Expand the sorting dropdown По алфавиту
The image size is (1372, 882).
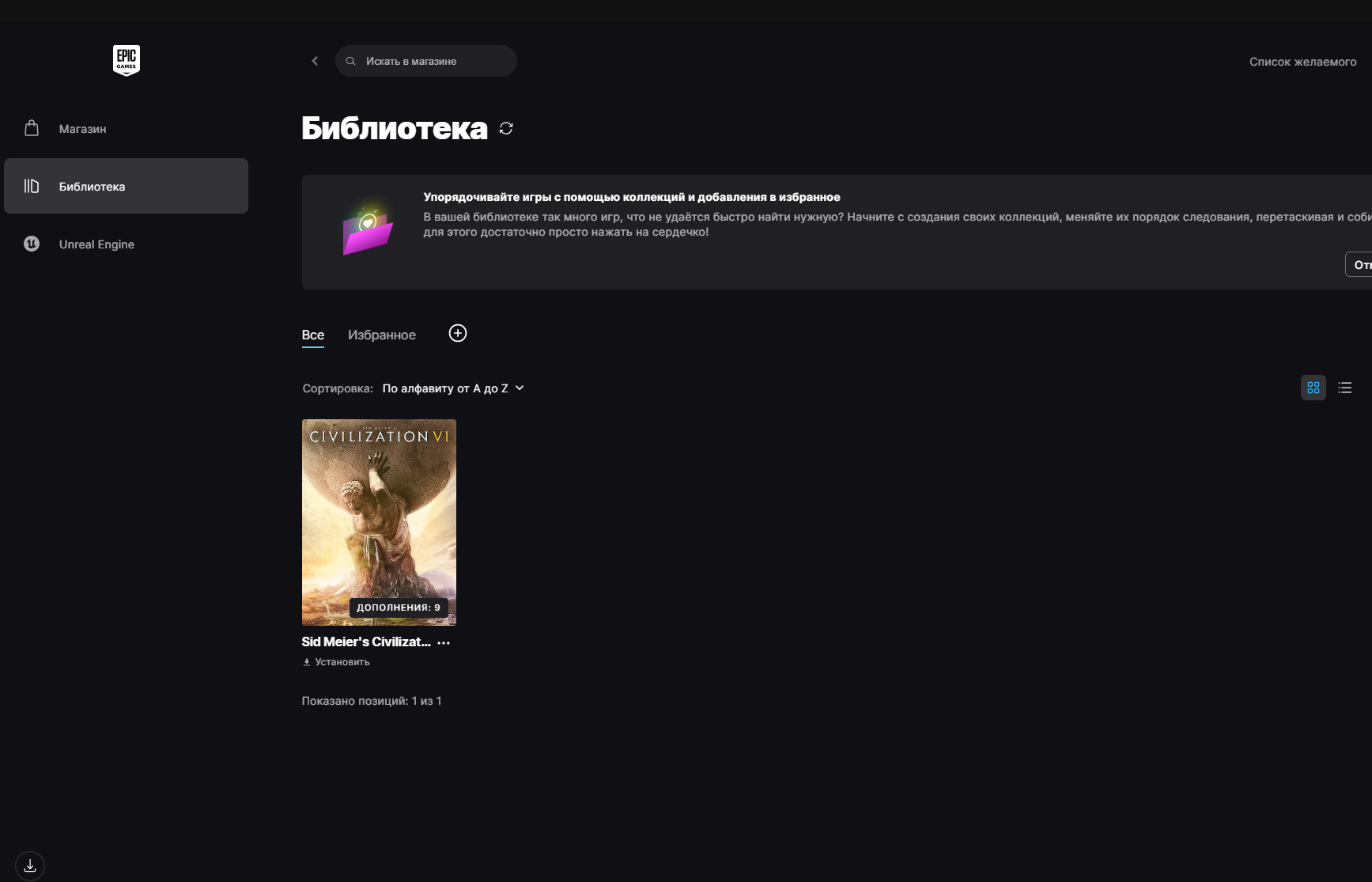(453, 388)
